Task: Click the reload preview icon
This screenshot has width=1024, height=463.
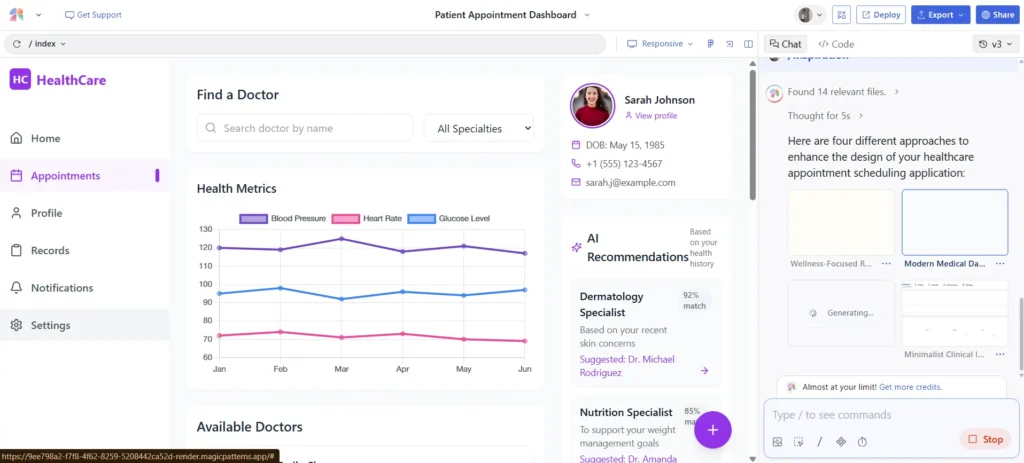Action: point(17,44)
